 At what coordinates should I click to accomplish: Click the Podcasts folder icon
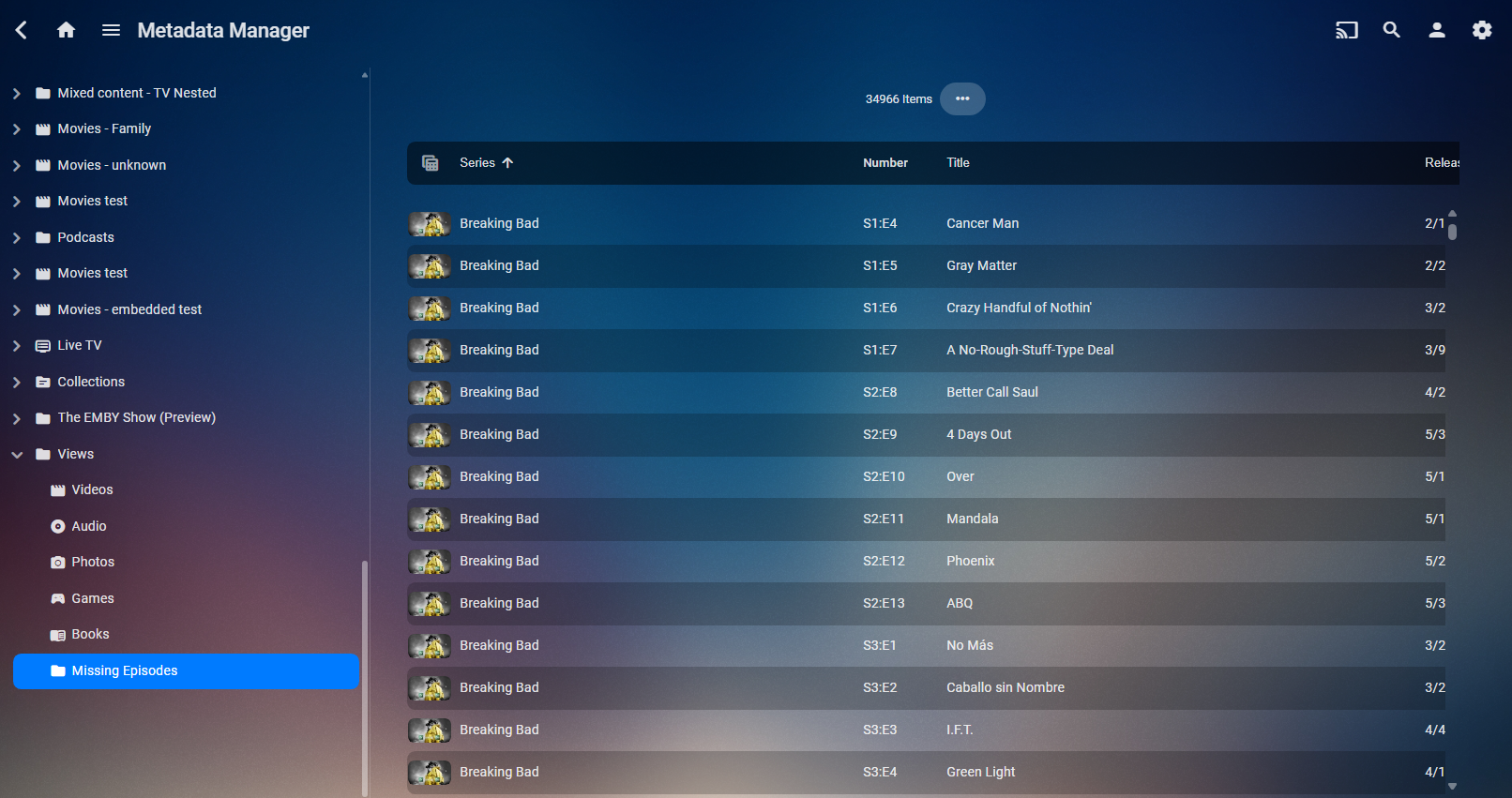pyautogui.click(x=43, y=237)
